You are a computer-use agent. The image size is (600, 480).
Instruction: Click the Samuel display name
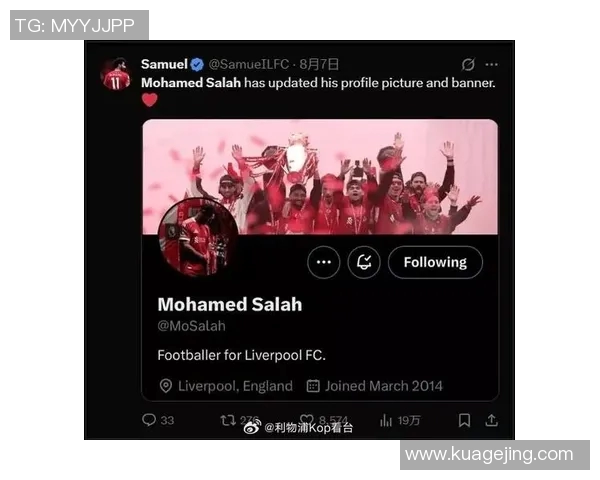click(x=165, y=64)
